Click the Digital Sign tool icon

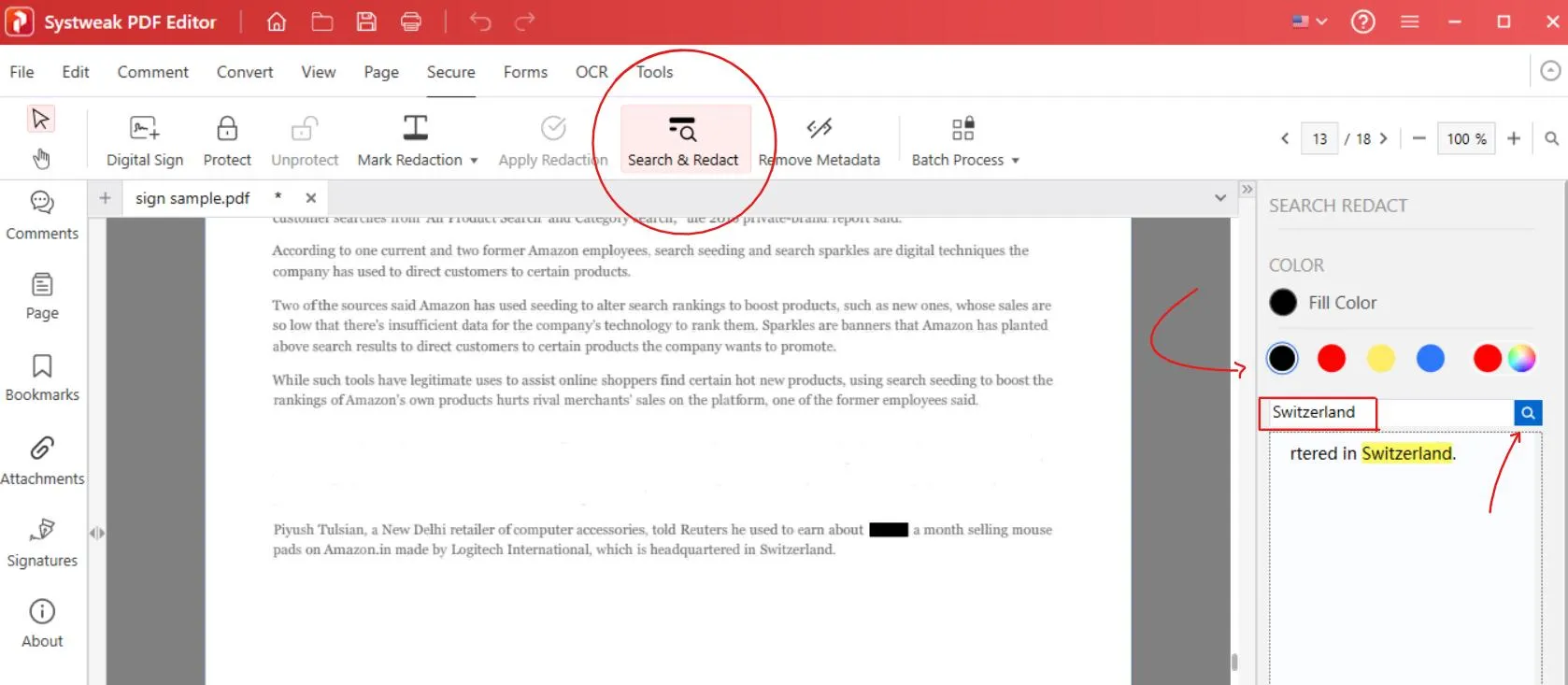pyautogui.click(x=144, y=128)
